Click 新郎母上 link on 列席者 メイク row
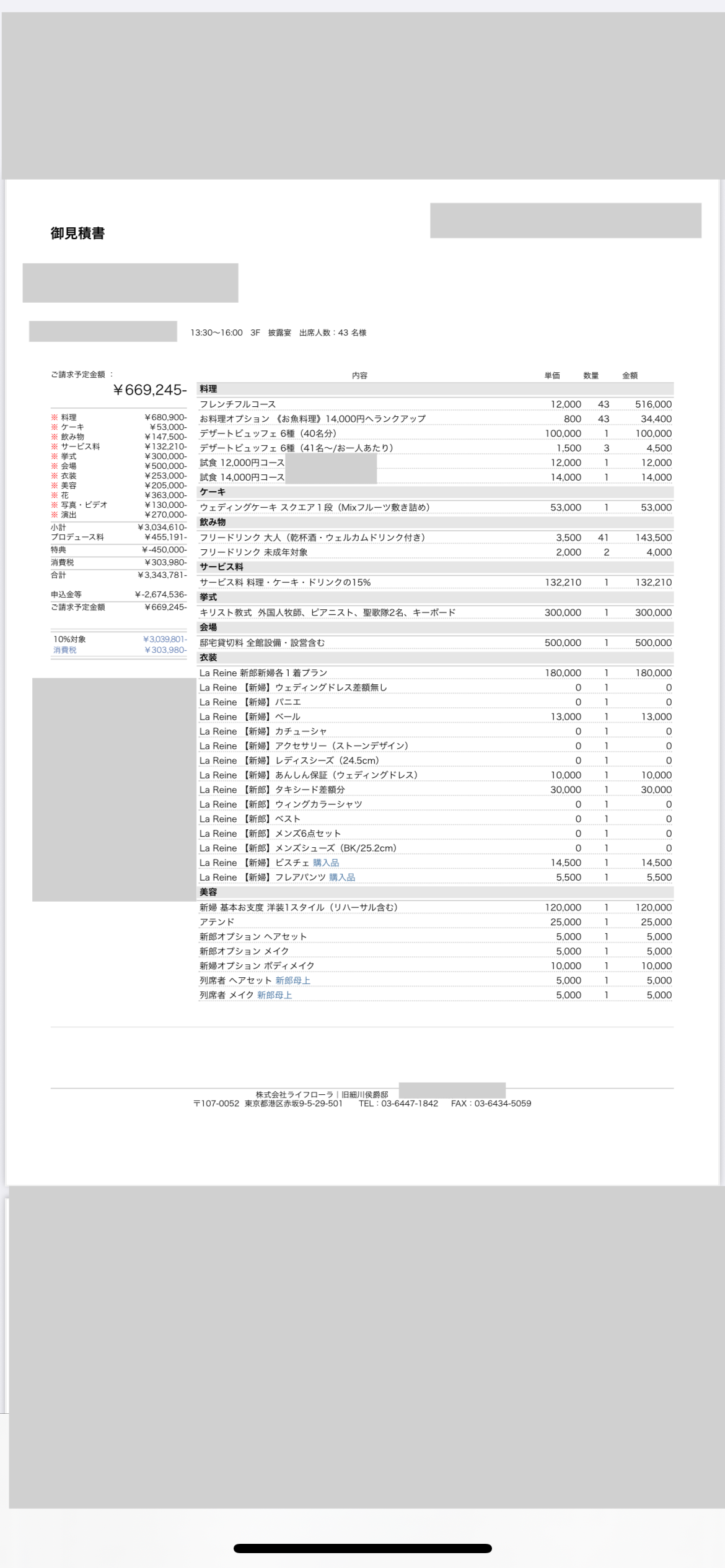Image resolution: width=725 pixels, height=1568 pixels. pos(274,995)
